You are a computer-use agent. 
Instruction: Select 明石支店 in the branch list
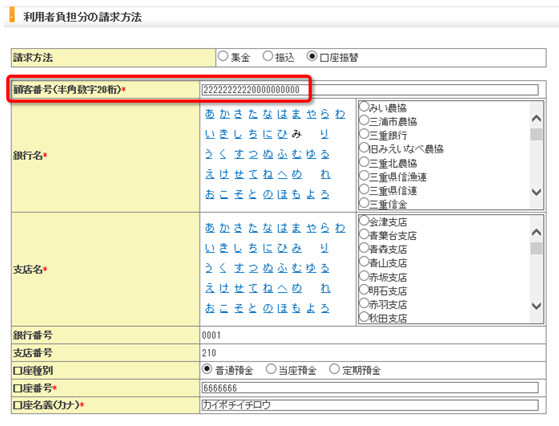point(364,289)
